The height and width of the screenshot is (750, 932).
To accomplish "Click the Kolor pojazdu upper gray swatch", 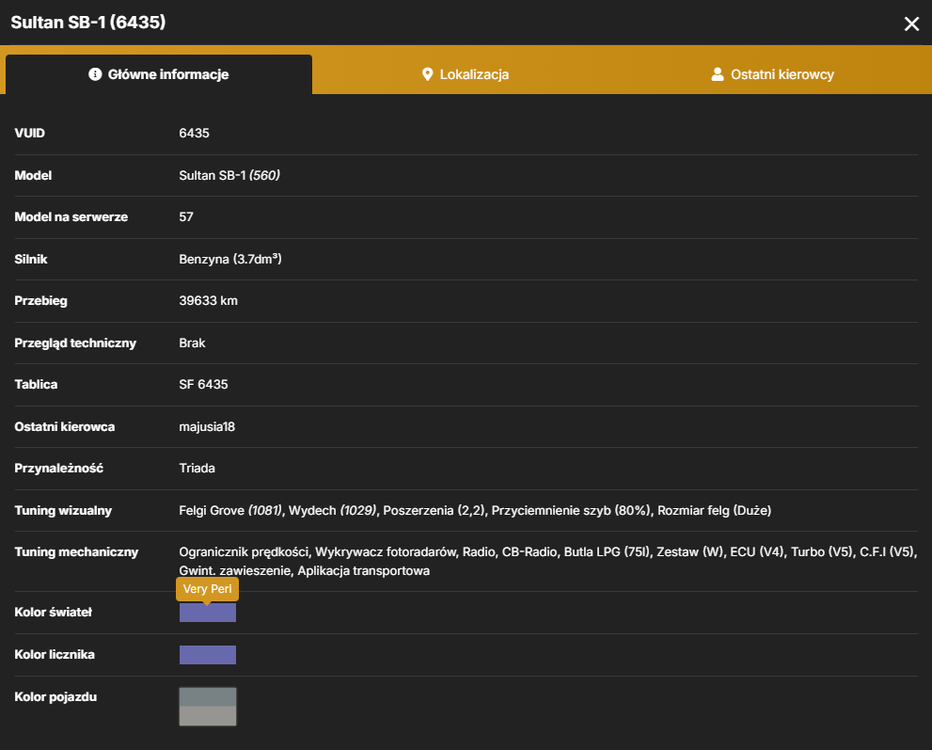I will 207,697.
